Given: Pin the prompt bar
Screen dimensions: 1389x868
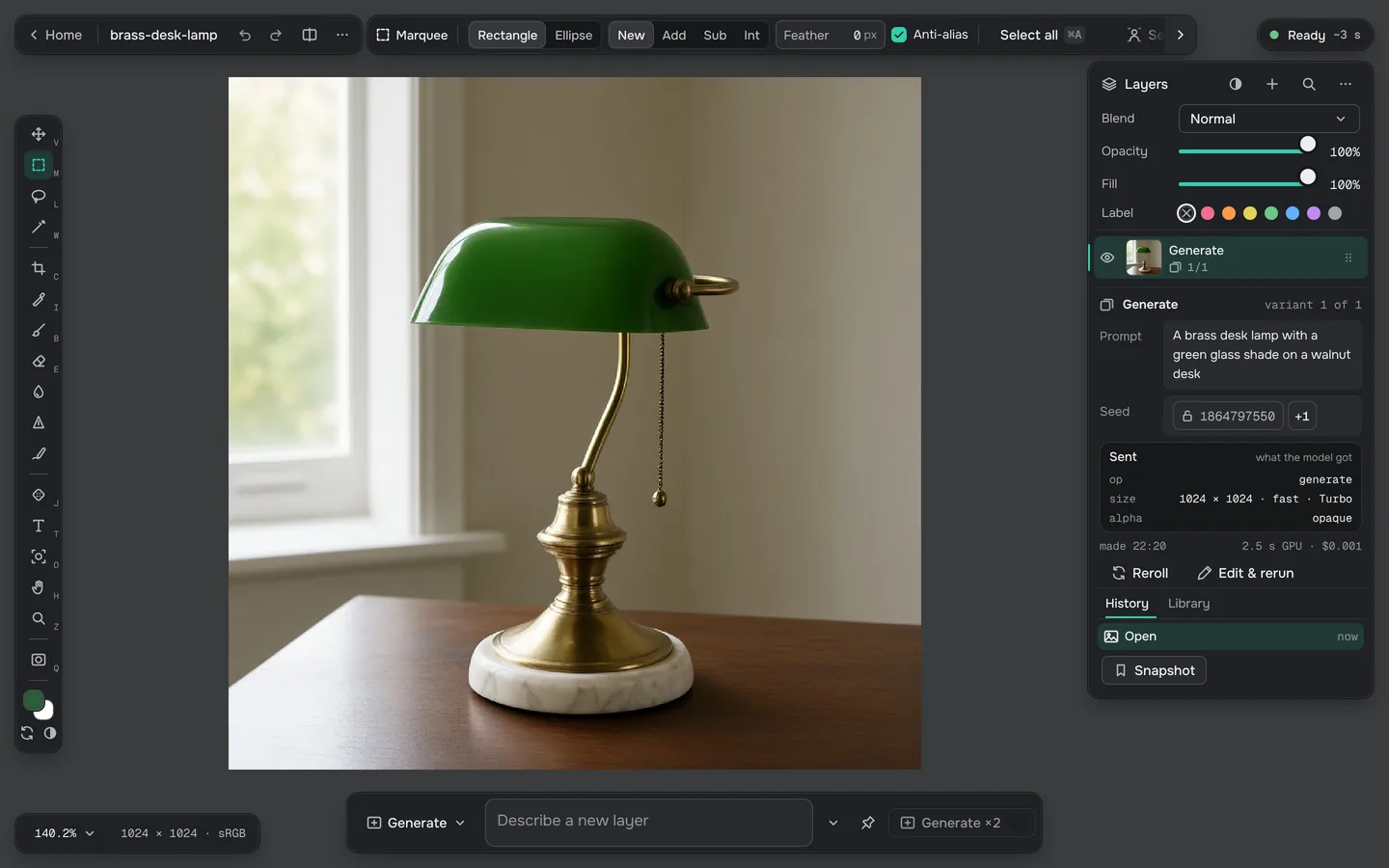Looking at the screenshot, I should pyautogui.click(x=868, y=823).
